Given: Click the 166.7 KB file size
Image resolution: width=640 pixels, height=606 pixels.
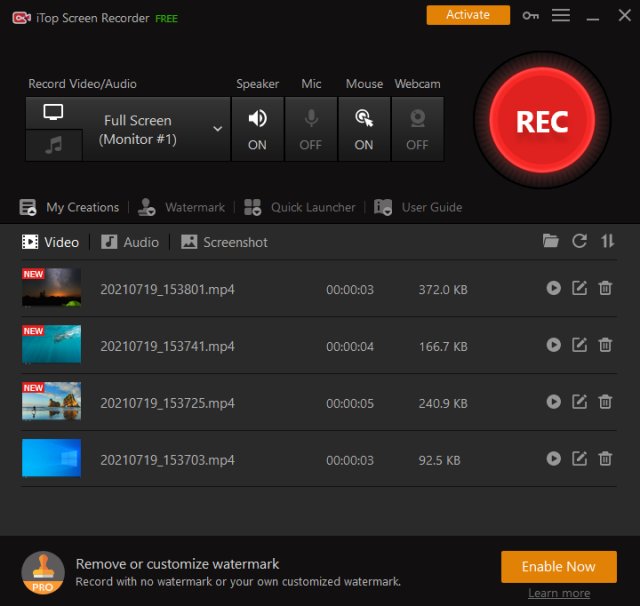Looking at the screenshot, I should click(x=443, y=346).
